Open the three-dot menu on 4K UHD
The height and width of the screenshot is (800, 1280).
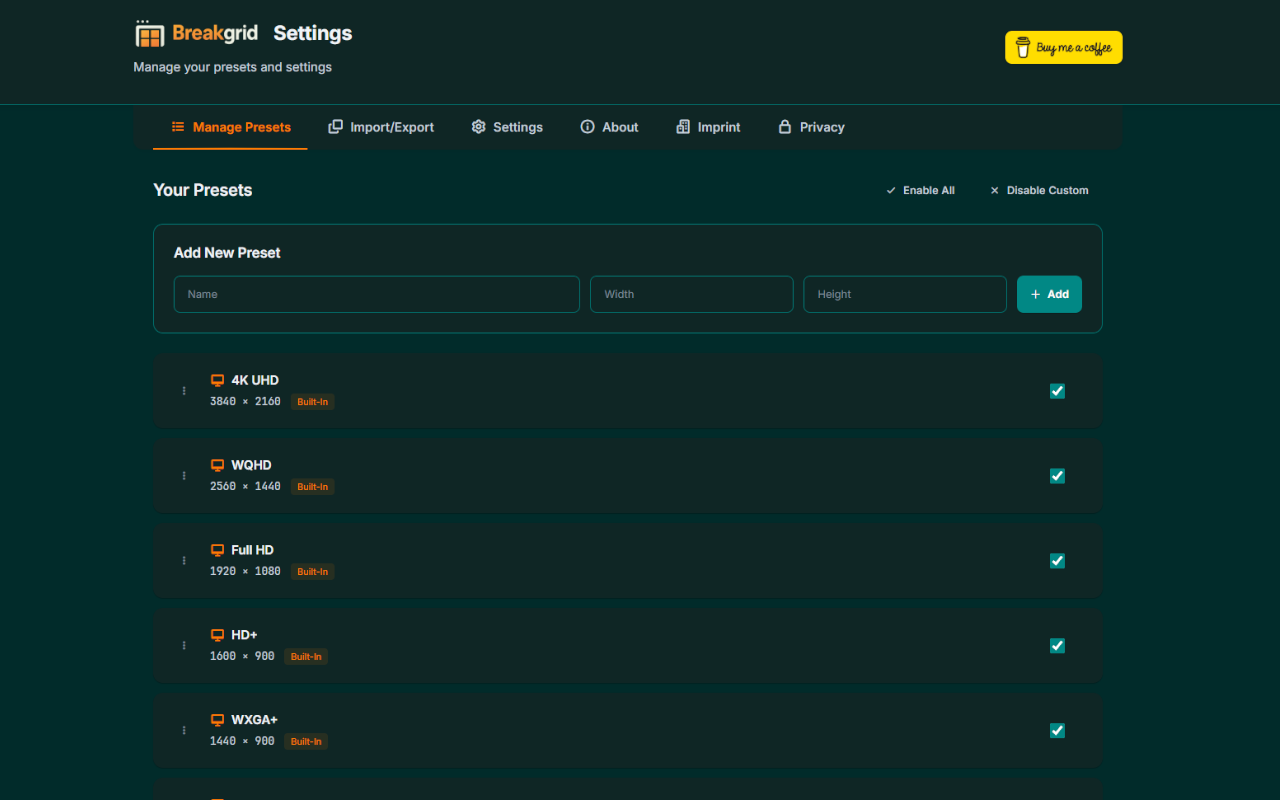[183, 390]
